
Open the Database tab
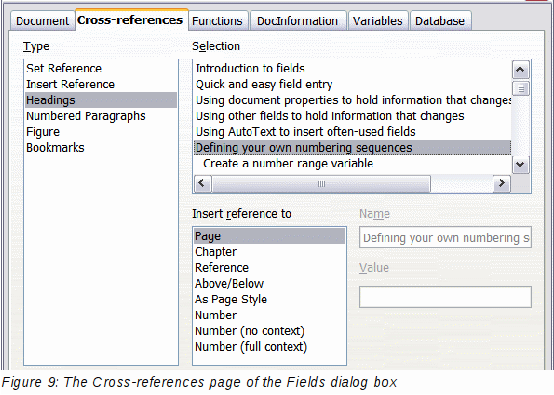[440, 21]
